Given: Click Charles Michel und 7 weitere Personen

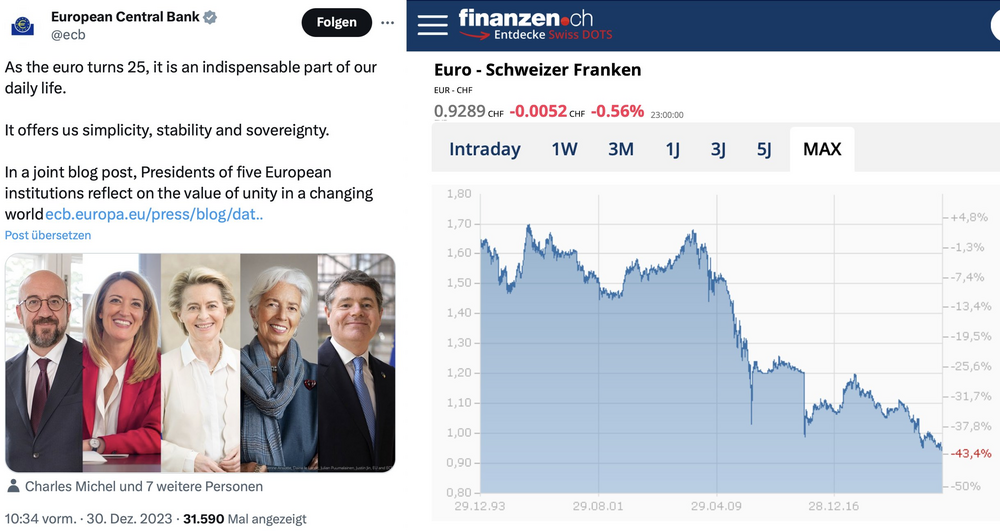Looking at the screenshot, I should [143, 487].
